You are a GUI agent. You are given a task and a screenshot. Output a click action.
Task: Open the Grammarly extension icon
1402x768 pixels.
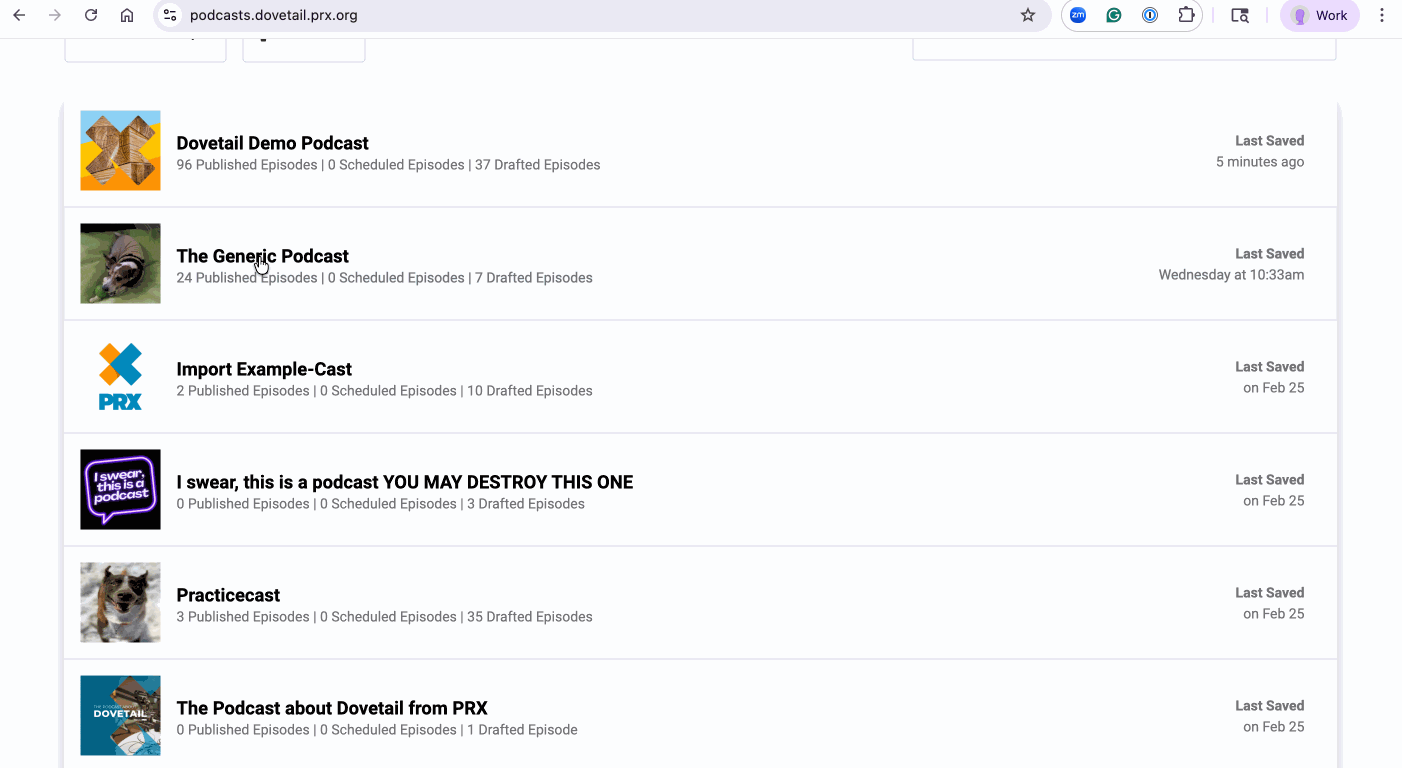[1114, 15]
